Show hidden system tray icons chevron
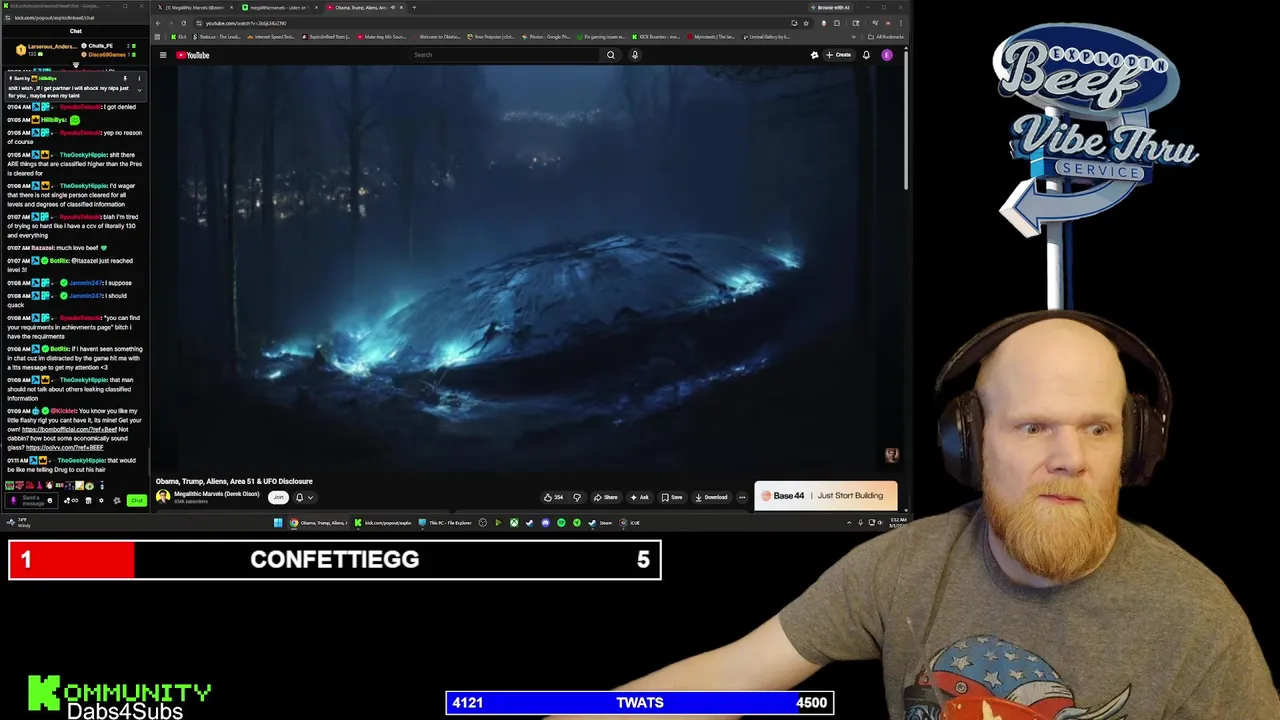The image size is (1280, 720). pyautogui.click(x=849, y=522)
